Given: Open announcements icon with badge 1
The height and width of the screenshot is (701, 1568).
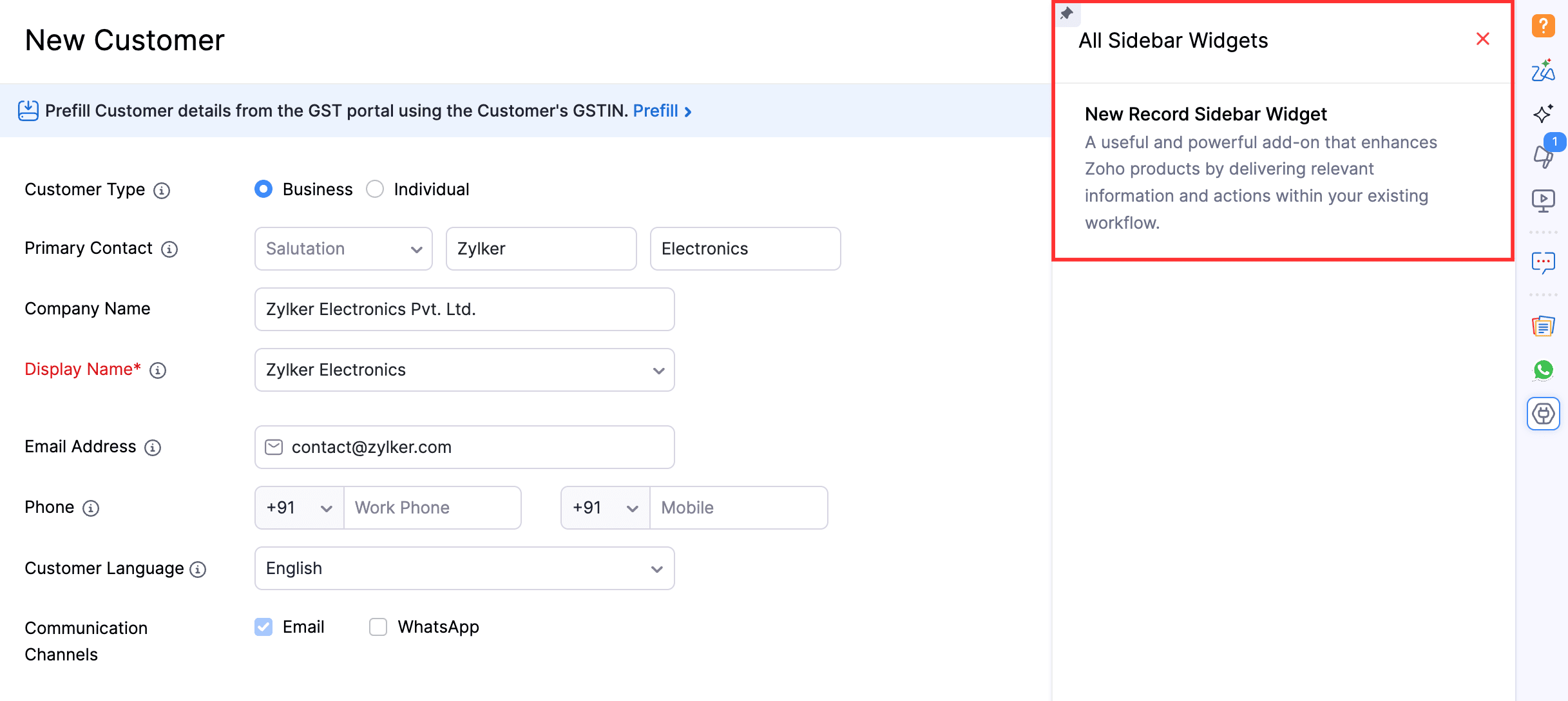Looking at the screenshot, I should point(1543,155).
